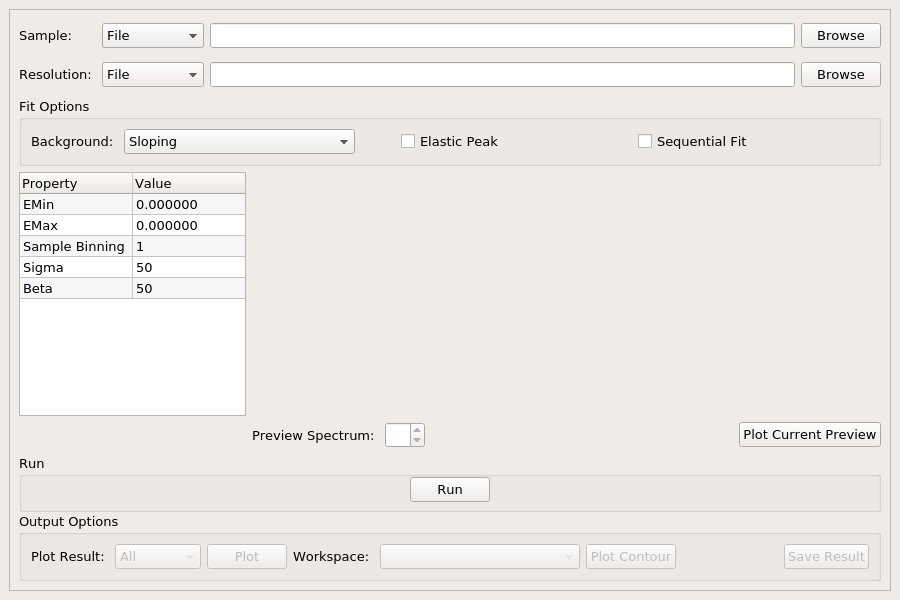The height and width of the screenshot is (600, 900).
Task: Click the Save Result button
Action: point(827,556)
